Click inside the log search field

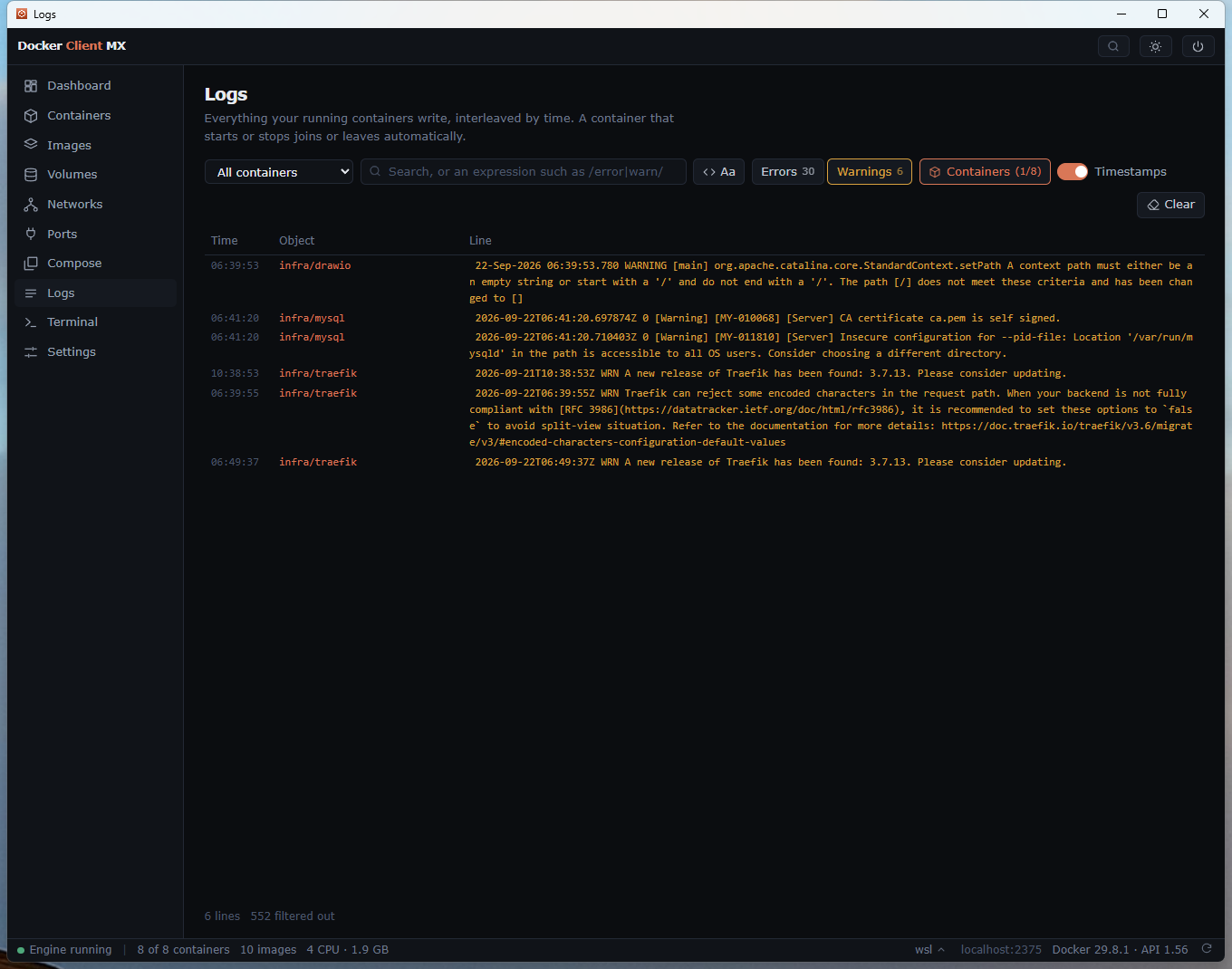524,172
